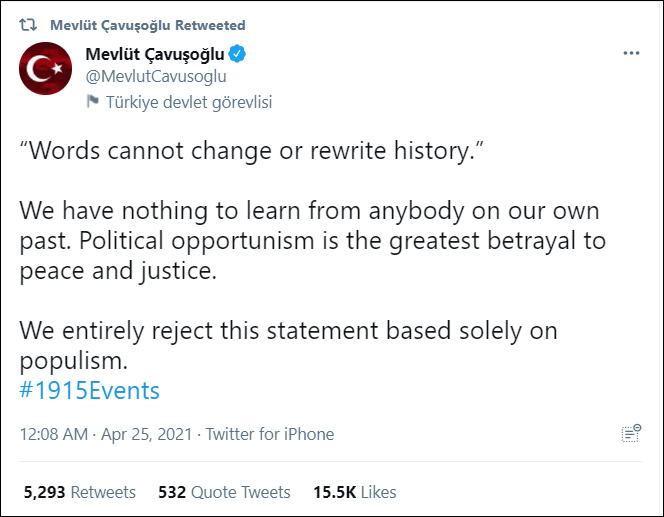View the 5,293 Retweets list
This screenshot has width=664, height=517.
tap(79, 492)
